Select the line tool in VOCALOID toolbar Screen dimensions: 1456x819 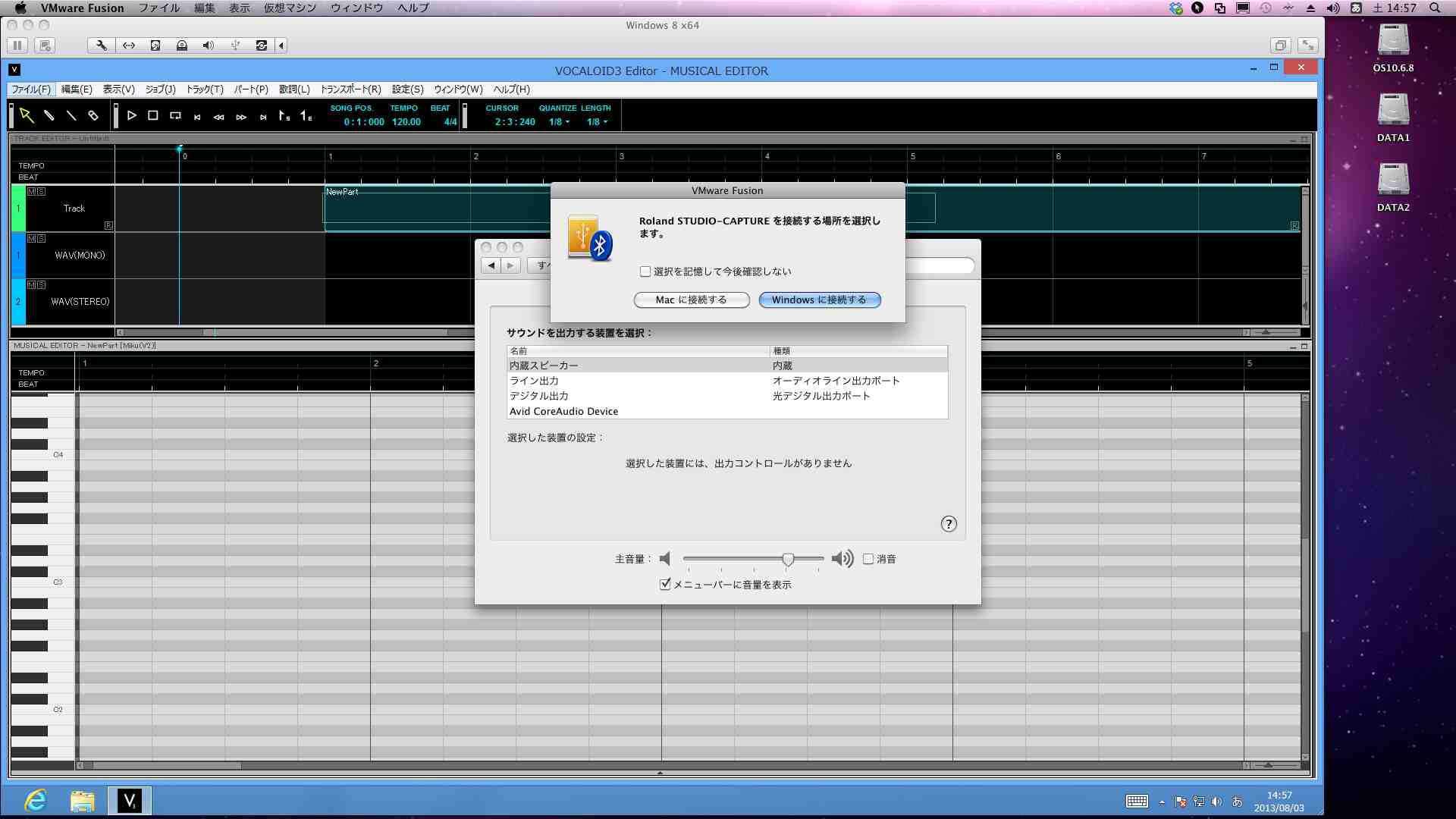point(71,115)
